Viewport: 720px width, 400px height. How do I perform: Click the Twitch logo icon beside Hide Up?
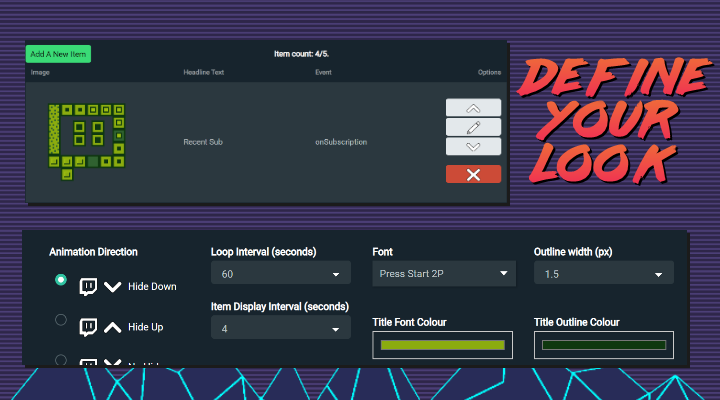[x=88, y=327]
